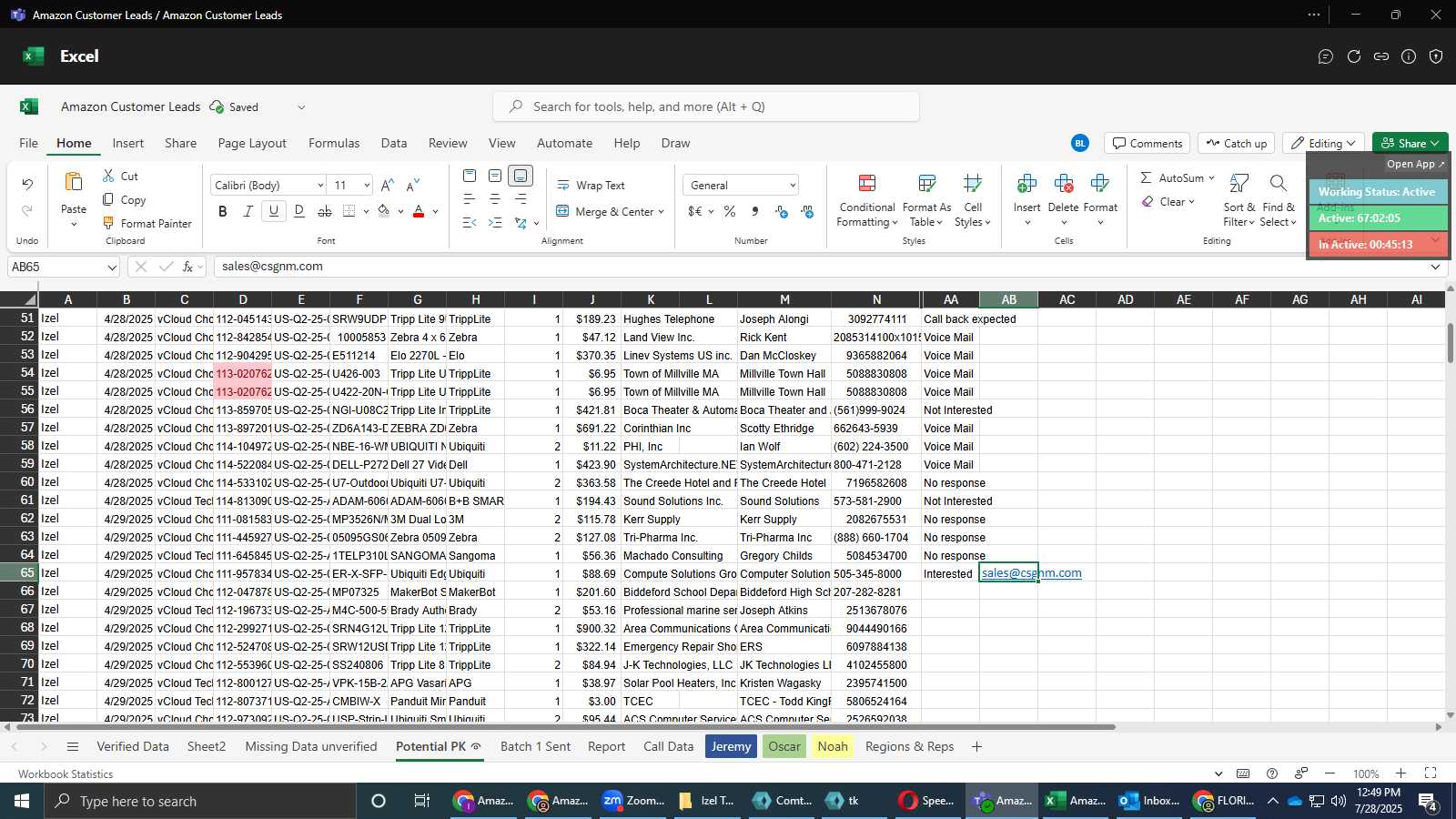Open Conditional Formatting menu
This screenshot has width=1456, height=819.
tap(867, 200)
